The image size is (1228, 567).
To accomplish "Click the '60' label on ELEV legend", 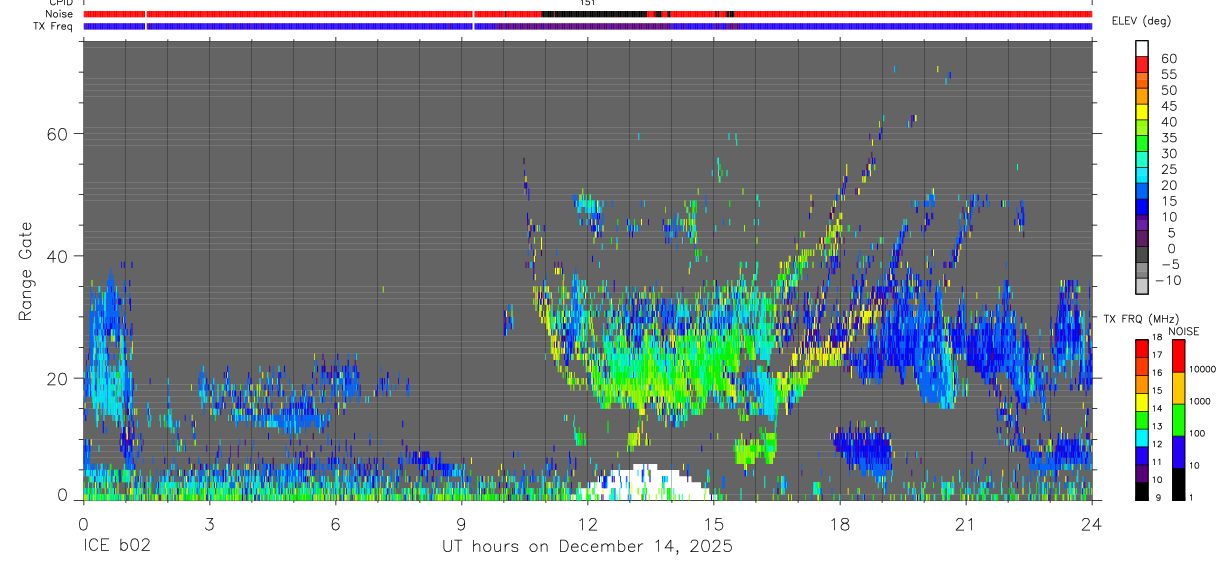I will [x=1168, y=59].
